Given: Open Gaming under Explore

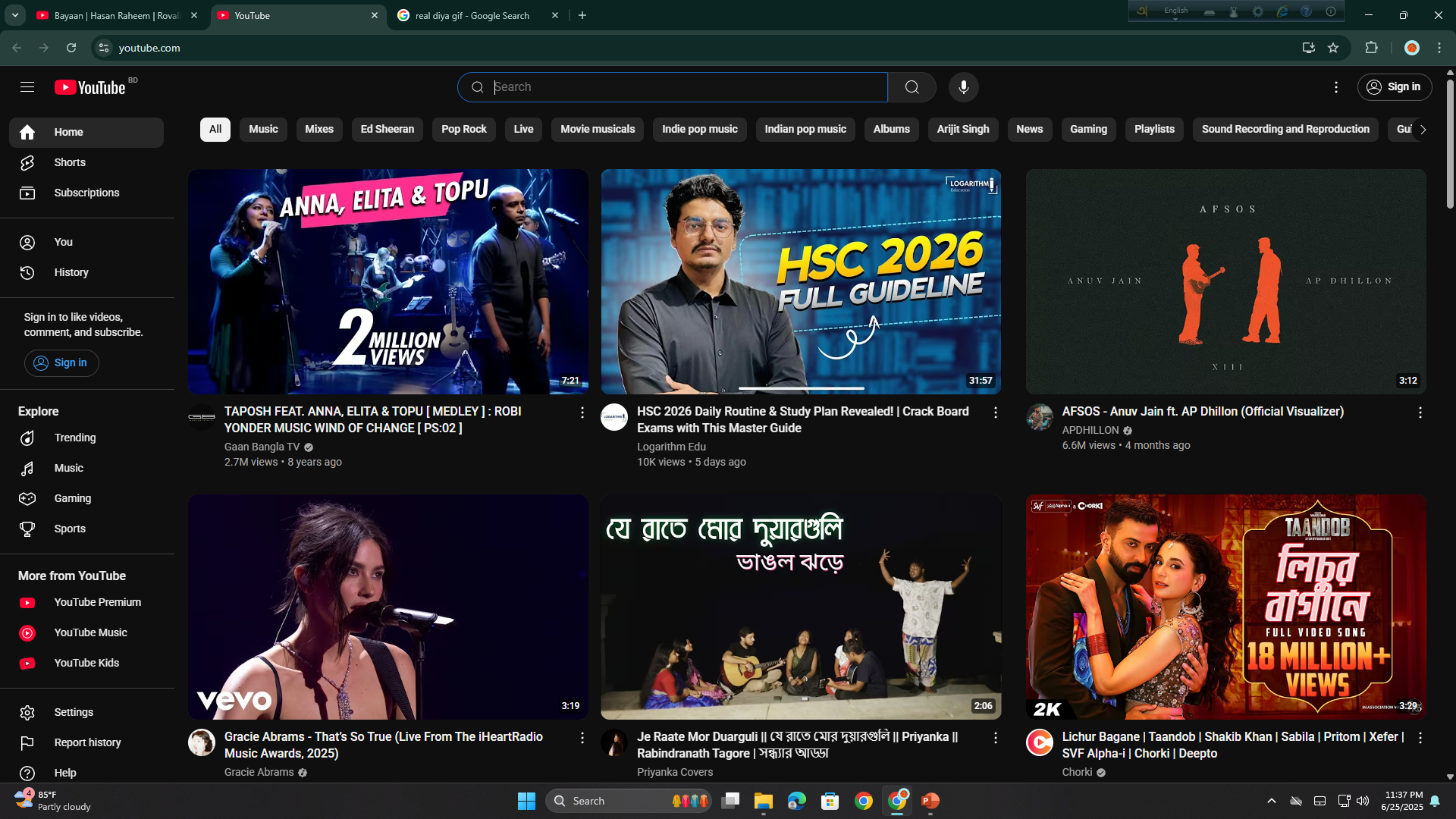Looking at the screenshot, I should pyautogui.click(x=86, y=498).
